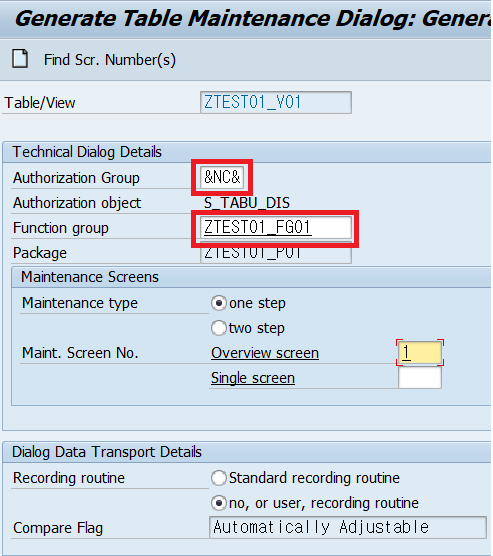Click the Authorization object label
Image resolution: width=493 pixels, height=556 pixels.
coord(77,203)
